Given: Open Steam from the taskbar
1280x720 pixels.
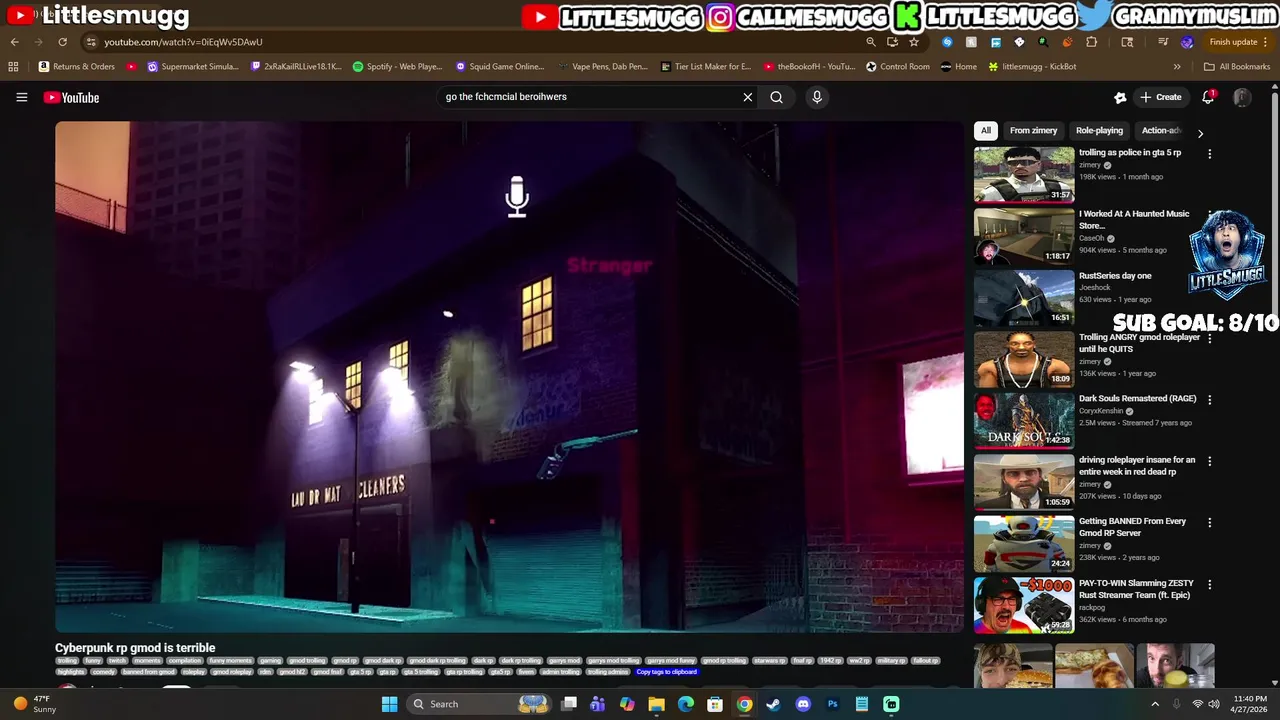Looking at the screenshot, I should point(773,704).
